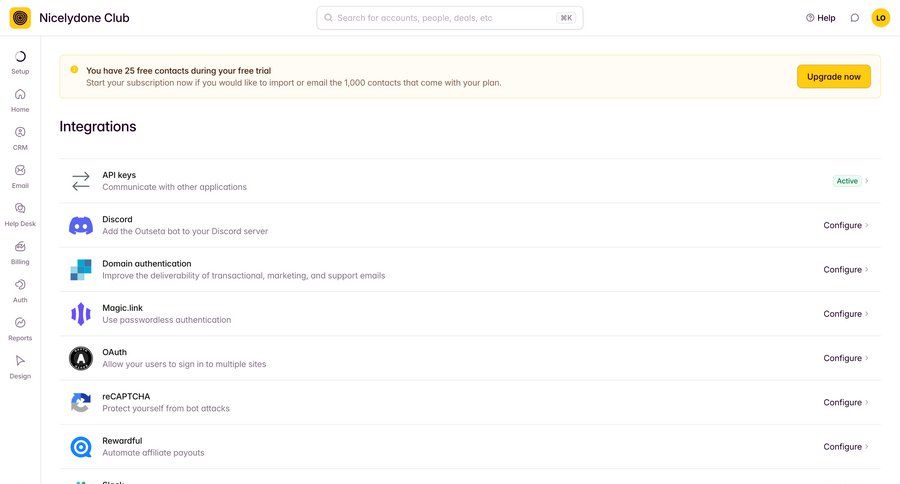The width and height of the screenshot is (900, 484).
Task: Click the Discord integration title
Action: pyautogui.click(x=117, y=219)
